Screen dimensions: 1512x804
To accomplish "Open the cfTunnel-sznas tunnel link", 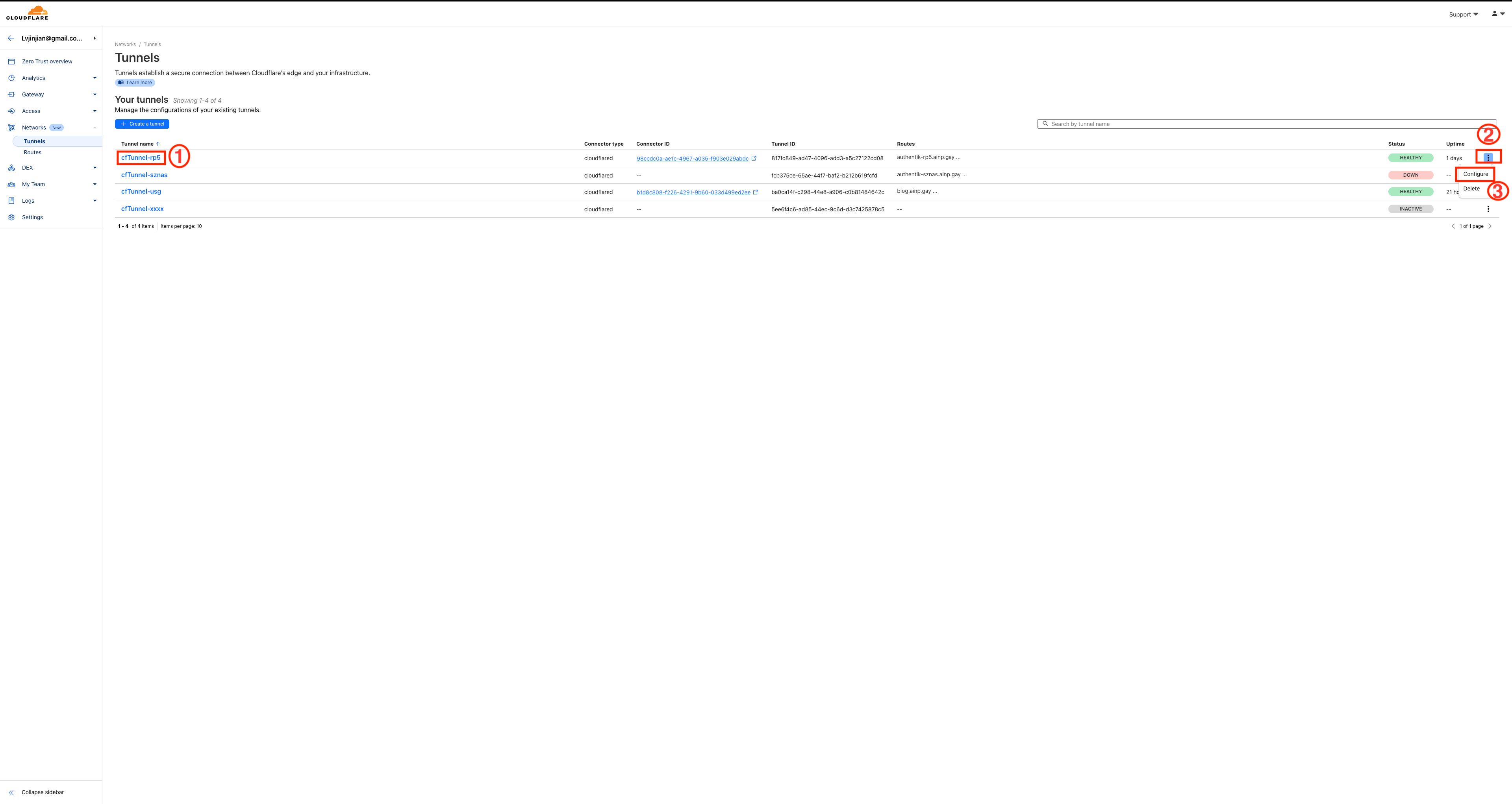I will tap(145, 175).
